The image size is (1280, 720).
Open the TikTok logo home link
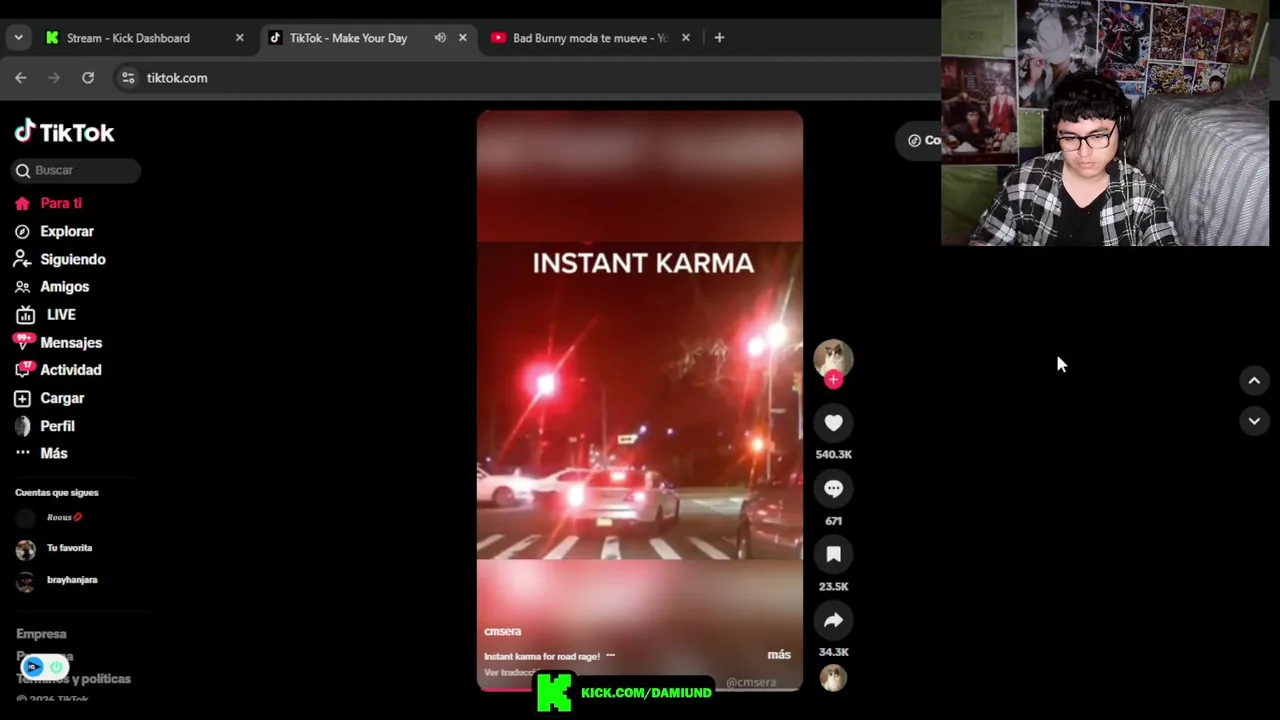[x=65, y=132]
